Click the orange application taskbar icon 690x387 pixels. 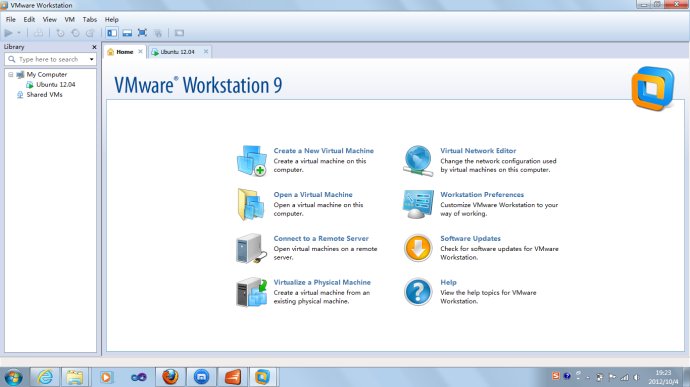coord(232,377)
